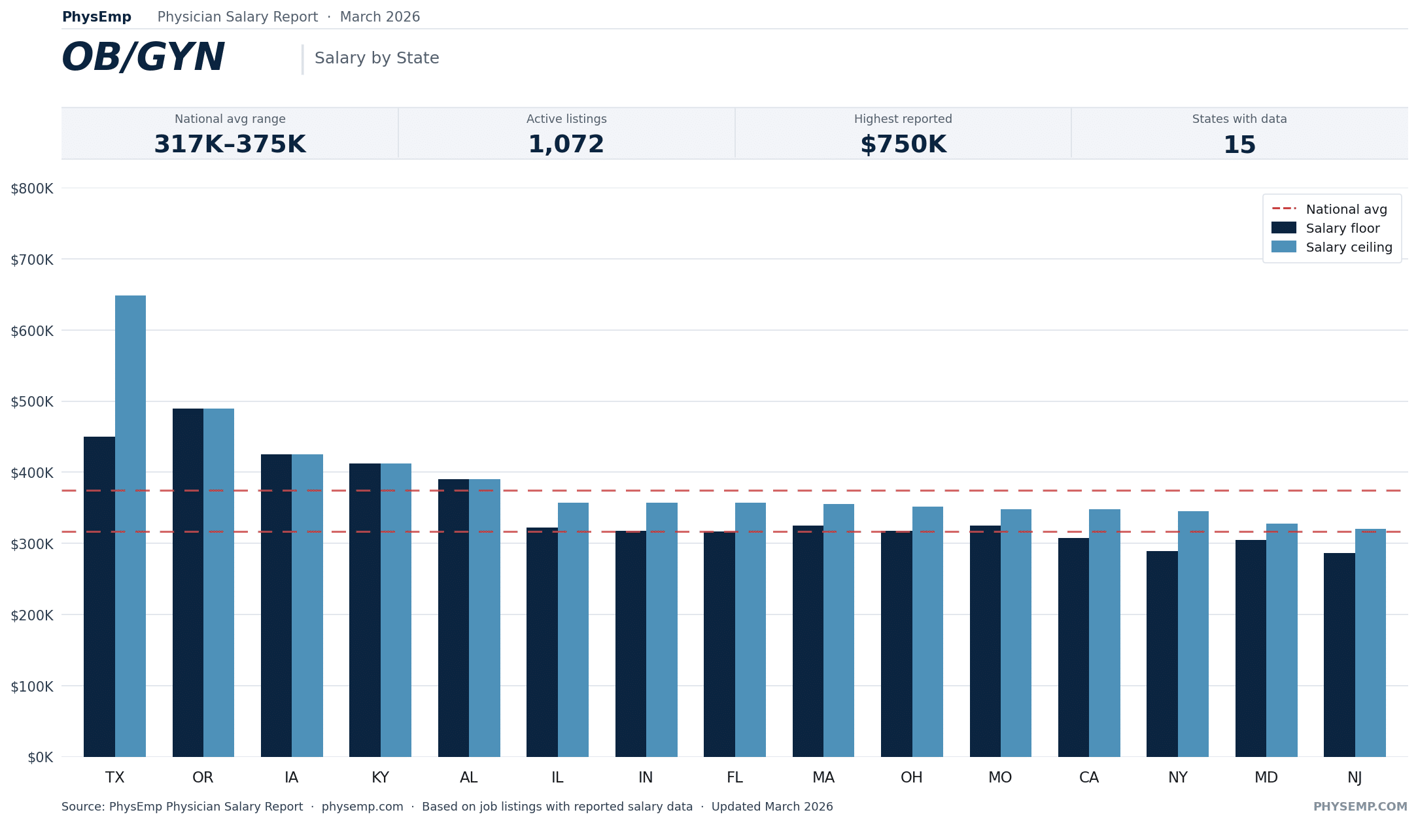Switch to the Salary by State view

click(377, 58)
